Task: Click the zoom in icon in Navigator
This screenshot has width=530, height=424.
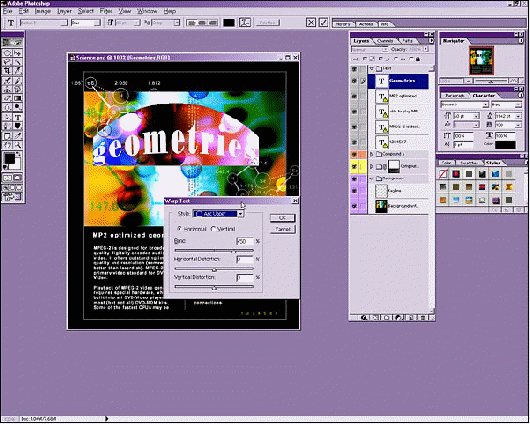Action: click(x=513, y=81)
